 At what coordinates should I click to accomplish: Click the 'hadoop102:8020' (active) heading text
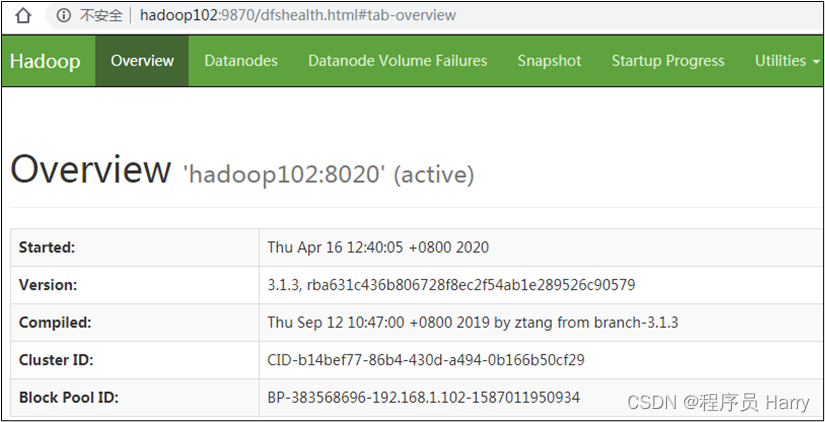pyautogui.click(x=328, y=174)
